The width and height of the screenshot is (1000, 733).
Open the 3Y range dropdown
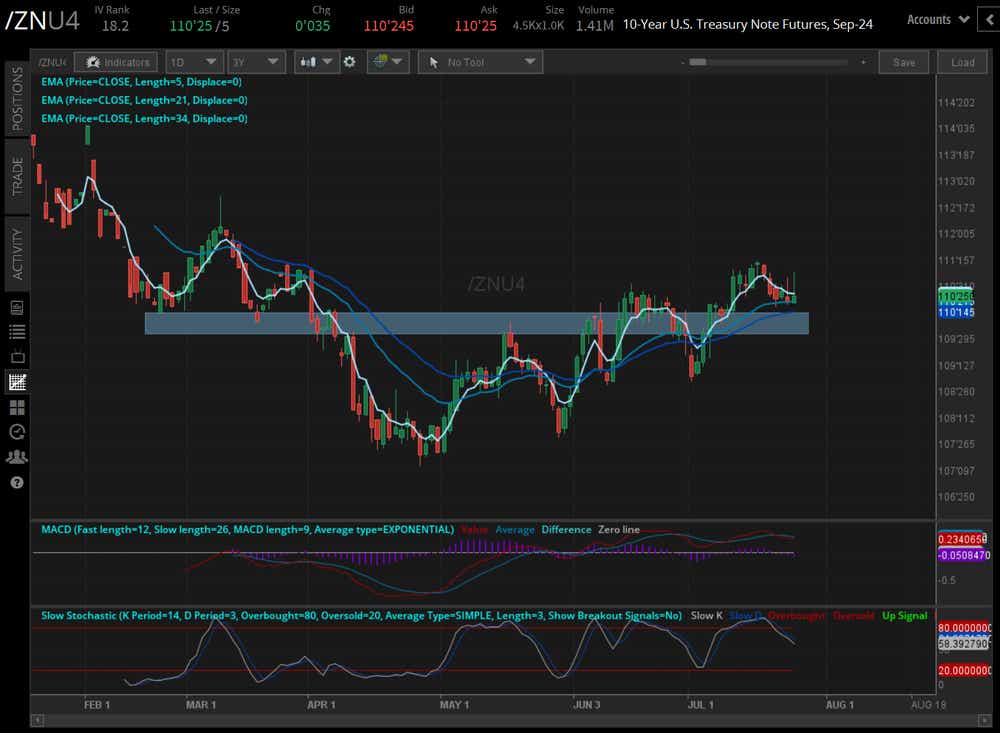tap(256, 61)
